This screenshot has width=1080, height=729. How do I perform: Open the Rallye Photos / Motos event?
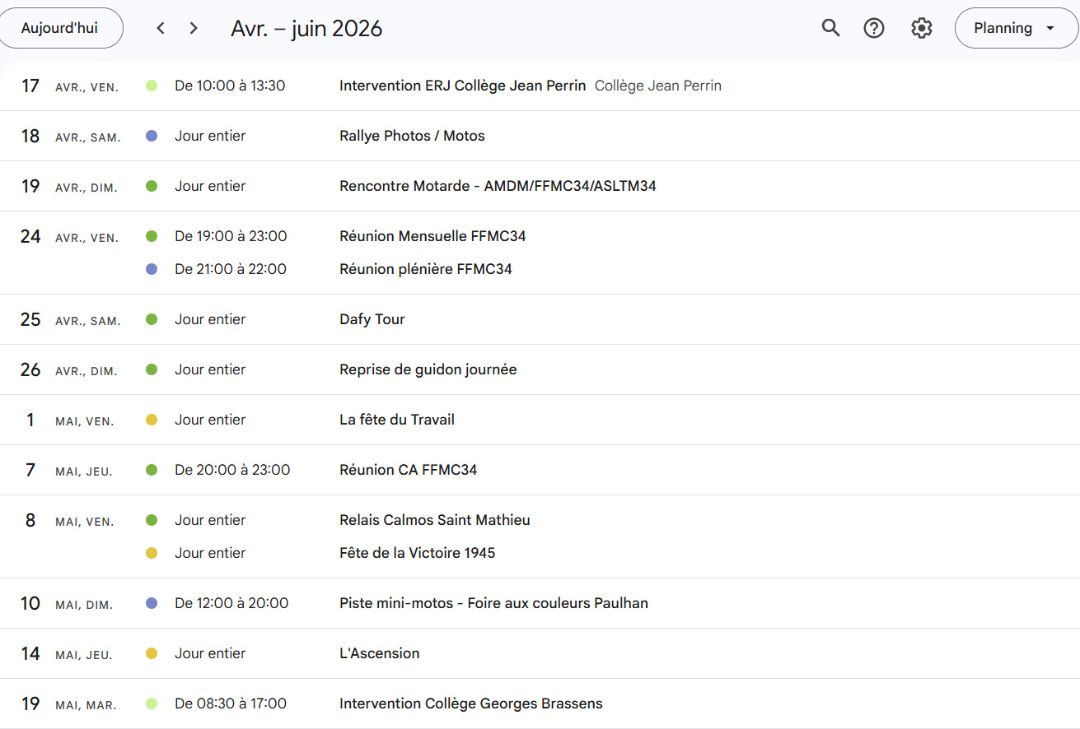point(412,136)
